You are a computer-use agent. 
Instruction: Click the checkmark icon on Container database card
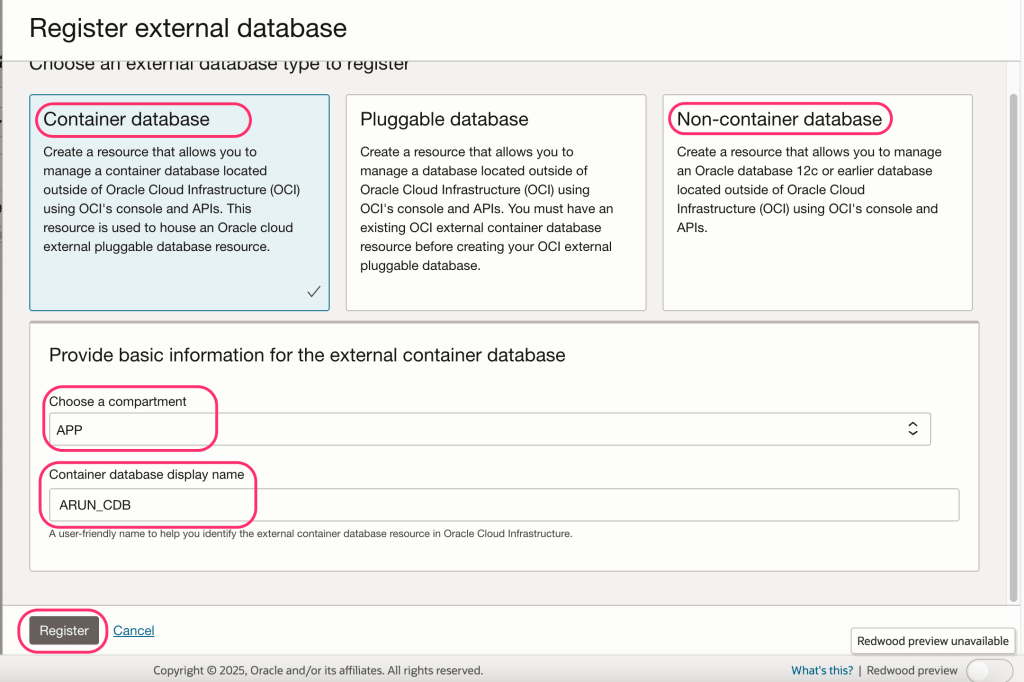[x=313, y=292]
